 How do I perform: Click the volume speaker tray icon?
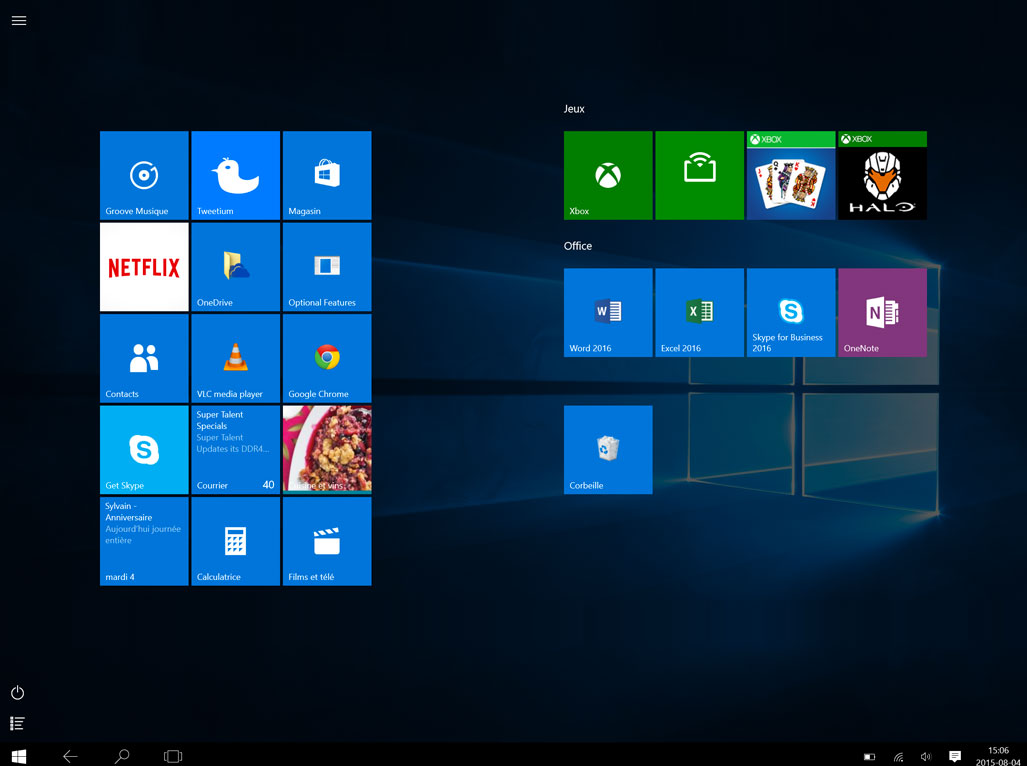point(925,757)
